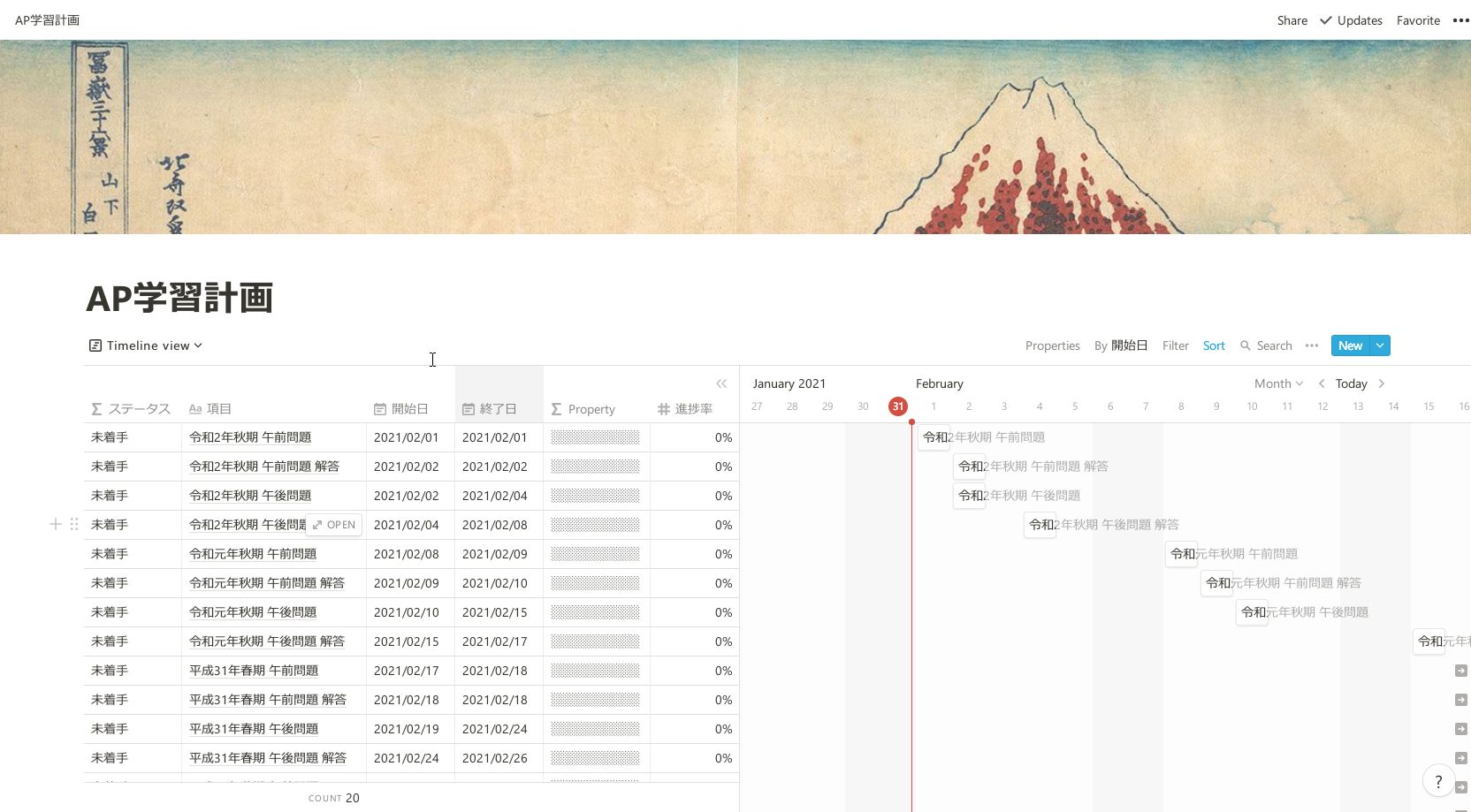The image size is (1471, 812).
Task: Click end date 2021/02/15
Action: point(495,612)
